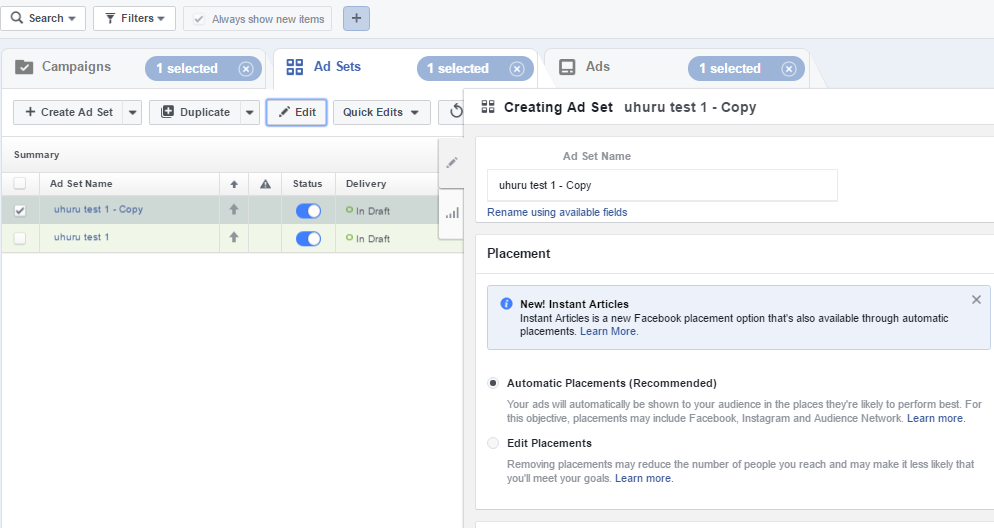Select the Edit Placements radio option
The image size is (994, 528).
493,443
